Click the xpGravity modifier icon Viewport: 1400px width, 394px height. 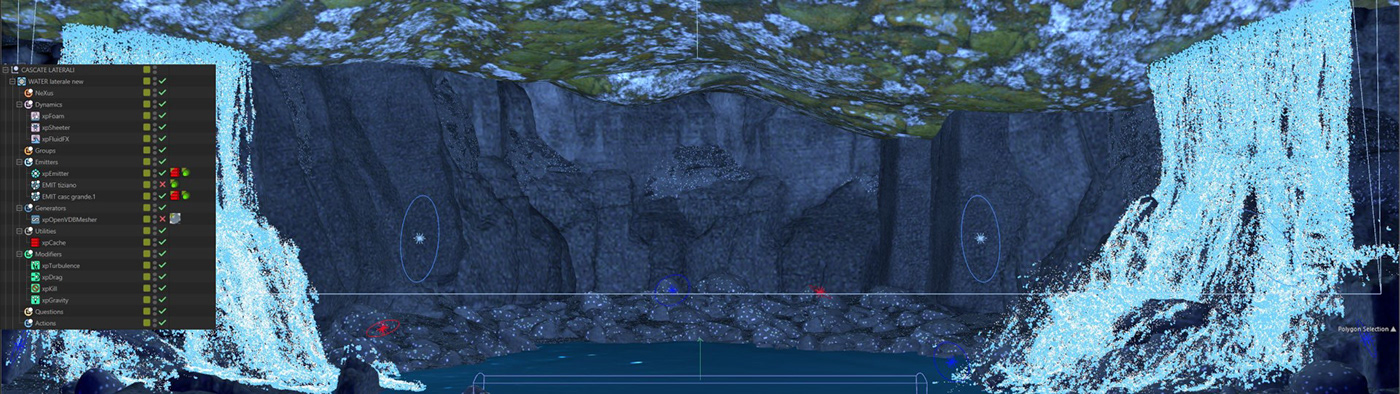click(x=35, y=300)
